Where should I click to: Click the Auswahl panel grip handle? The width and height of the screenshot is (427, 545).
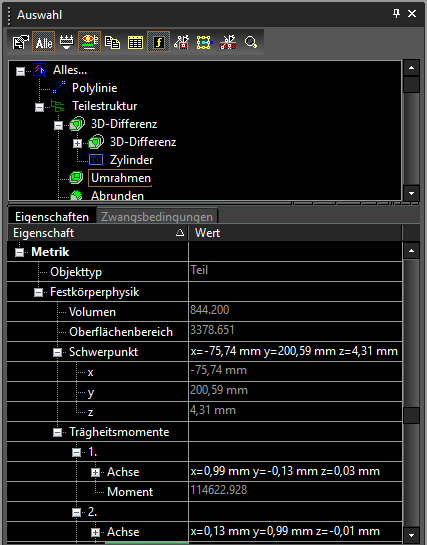[9, 16]
